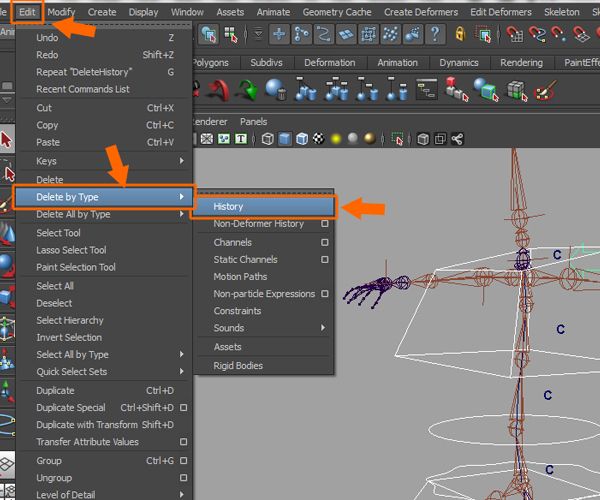
Task: Toggle the curves selection mask icon
Action: pos(324,35)
